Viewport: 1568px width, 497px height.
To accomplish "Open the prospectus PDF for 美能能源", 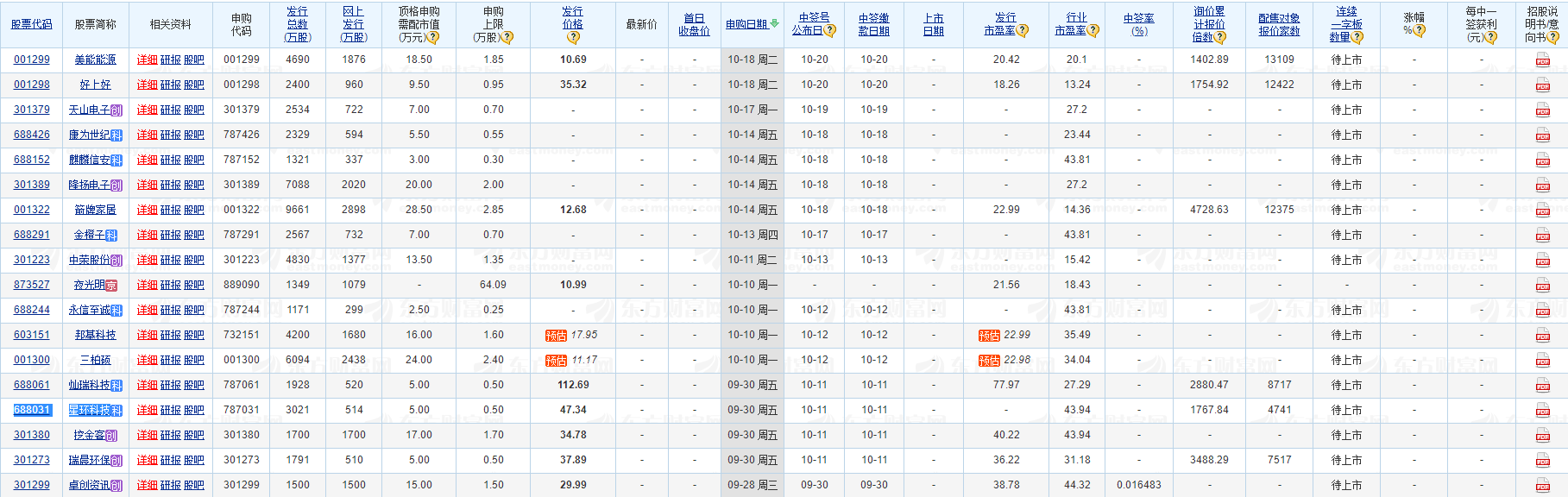I will tap(1542, 60).
